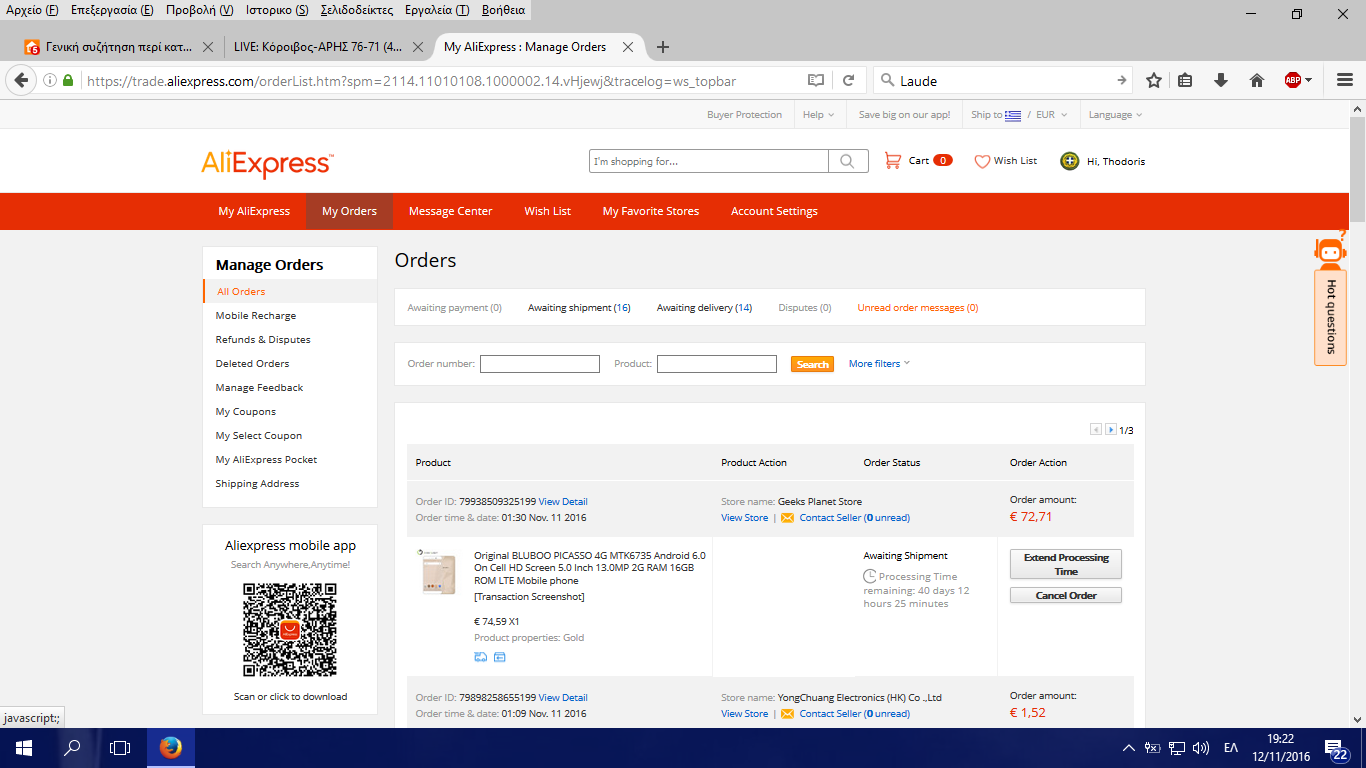Expand the Help dropdown in top bar
This screenshot has height=768, width=1366.
[818, 115]
